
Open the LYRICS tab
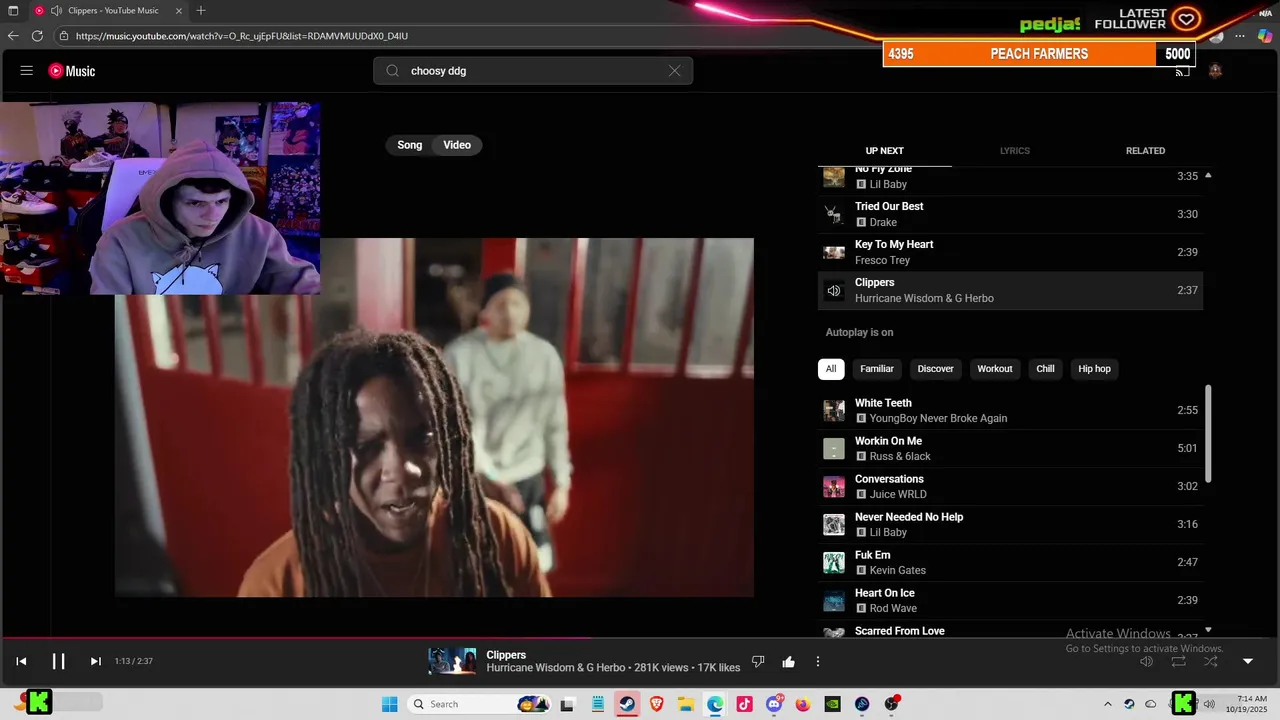(x=1014, y=151)
